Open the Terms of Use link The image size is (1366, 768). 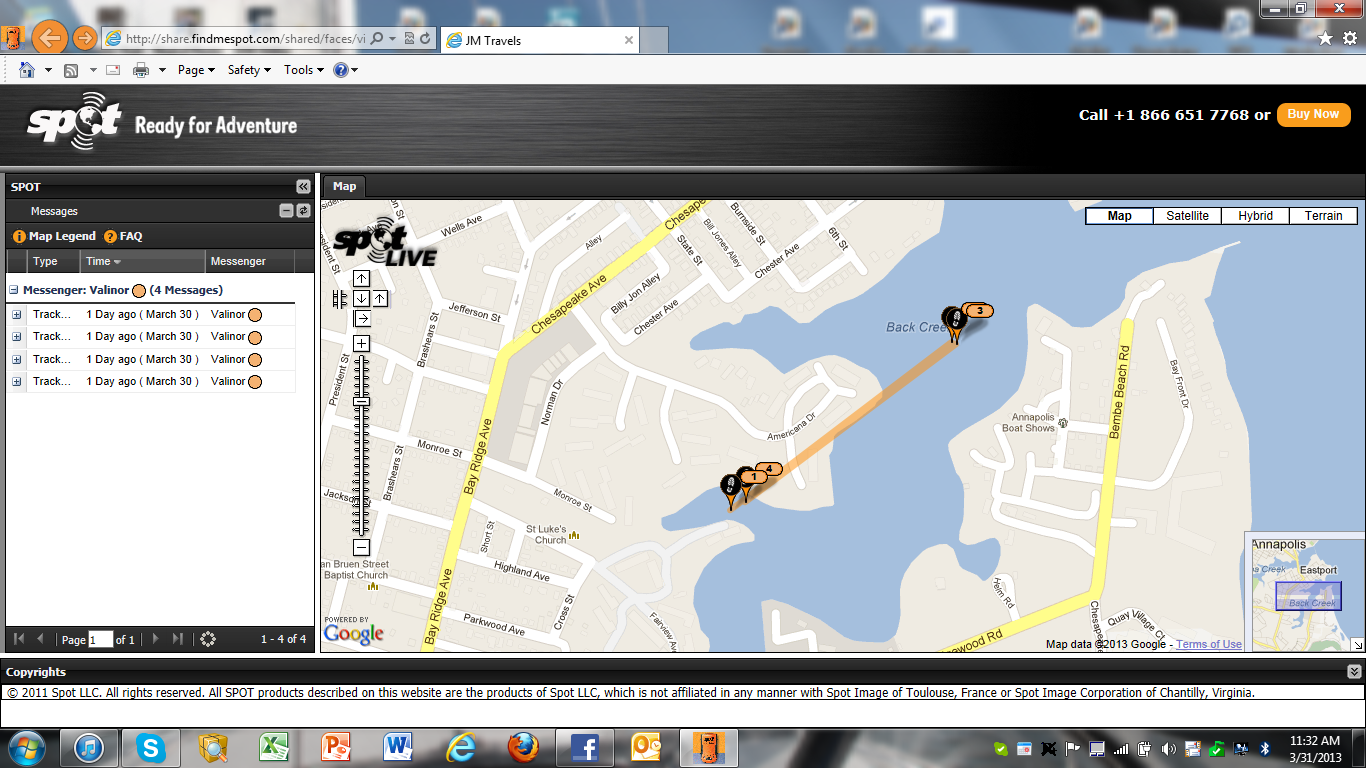pyautogui.click(x=1208, y=644)
